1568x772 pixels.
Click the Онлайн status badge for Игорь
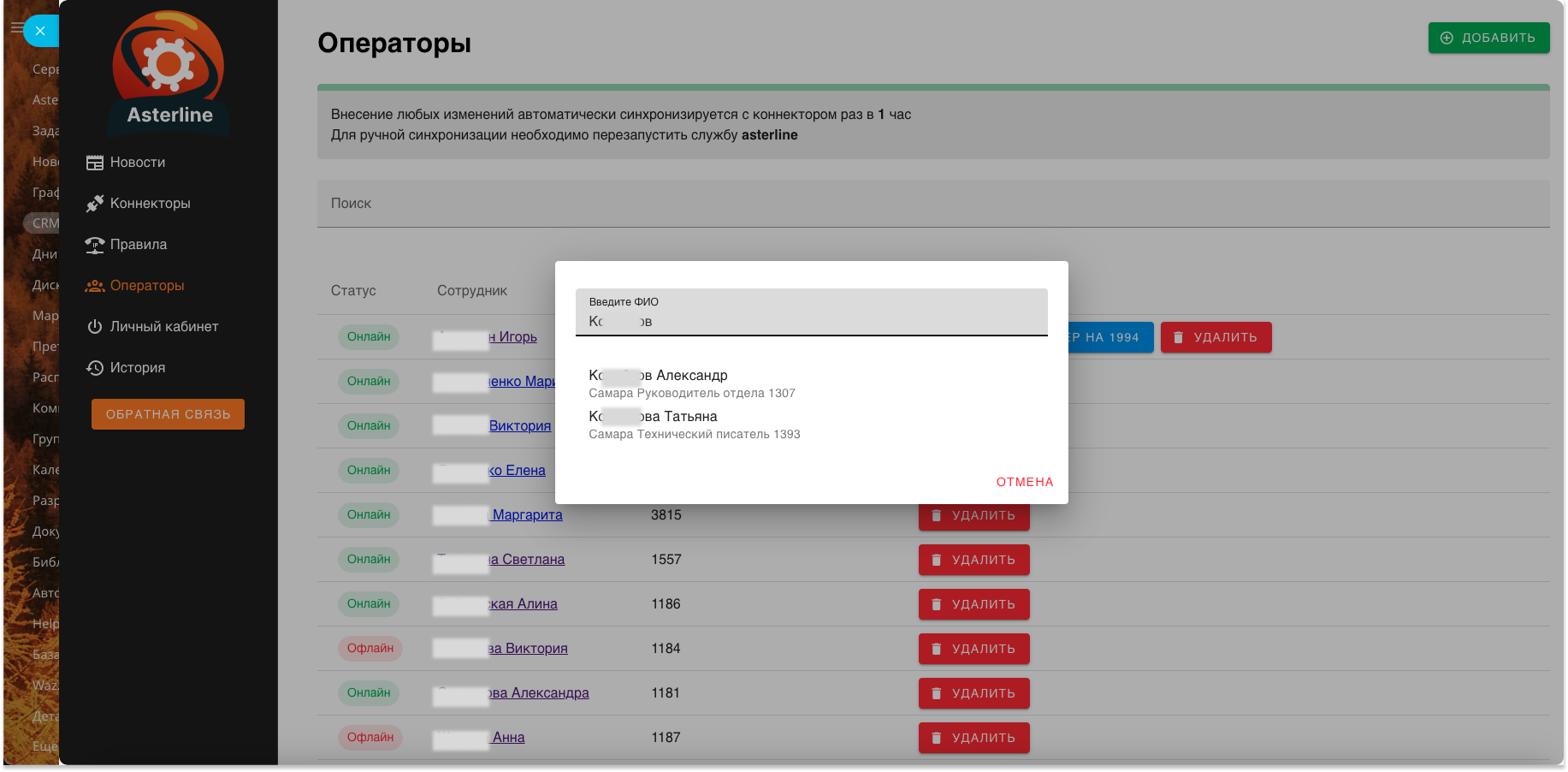369,337
